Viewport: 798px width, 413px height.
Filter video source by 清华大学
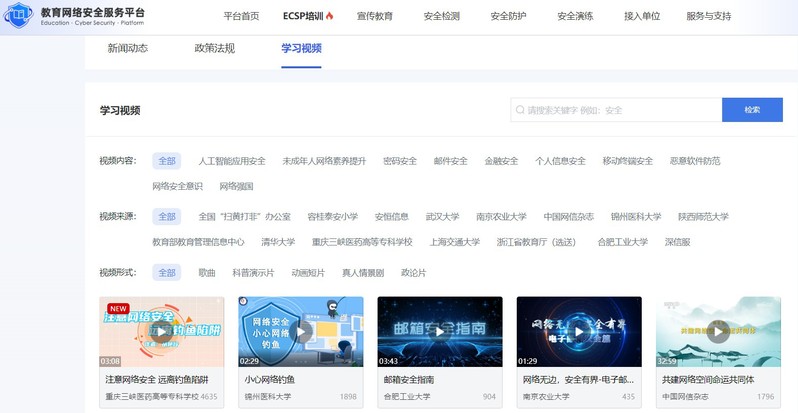278,242
